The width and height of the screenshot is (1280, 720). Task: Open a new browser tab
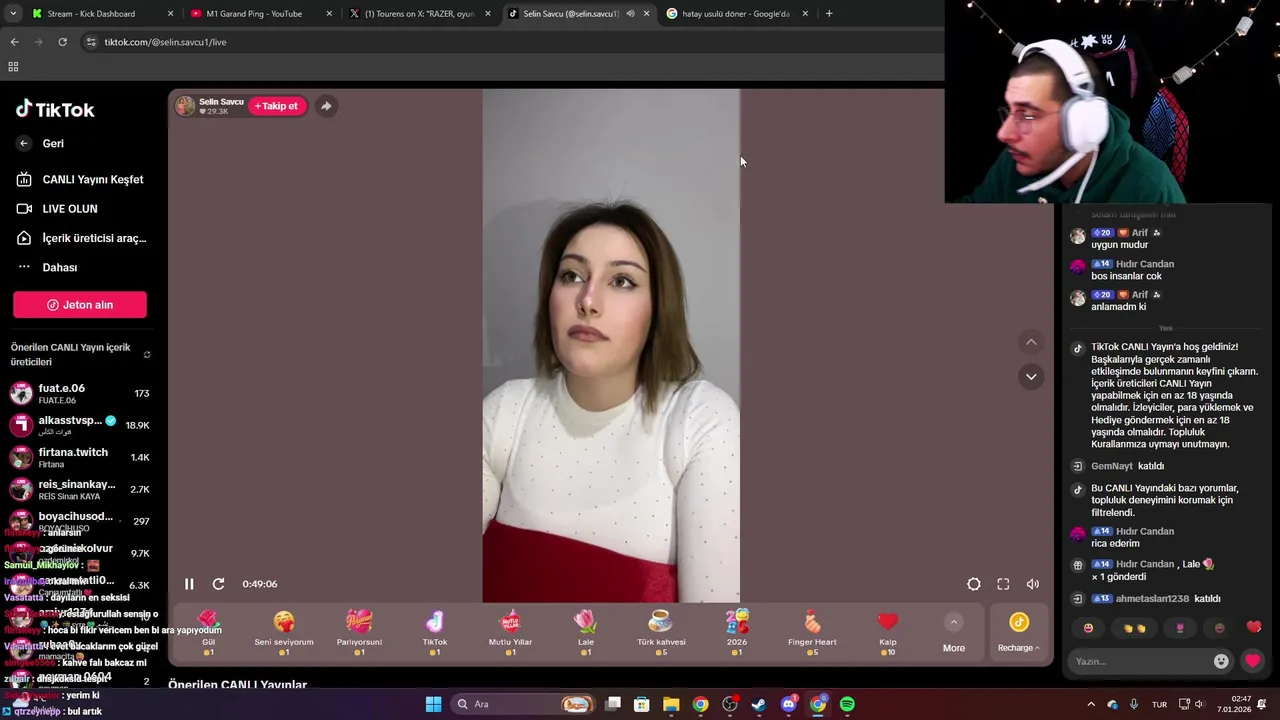click(x=829, y=14)
